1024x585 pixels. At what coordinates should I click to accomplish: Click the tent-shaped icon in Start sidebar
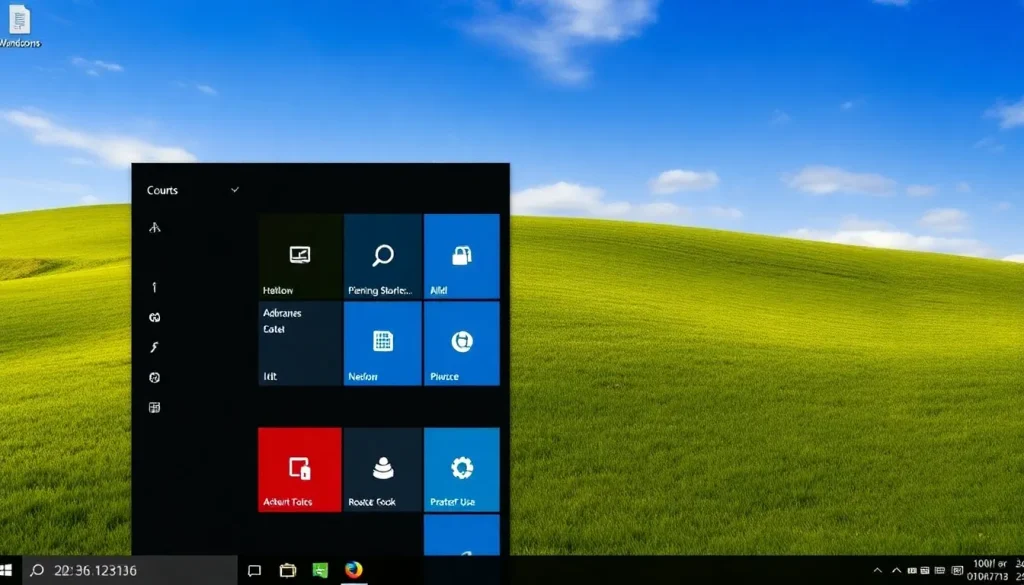click(155, 227)
